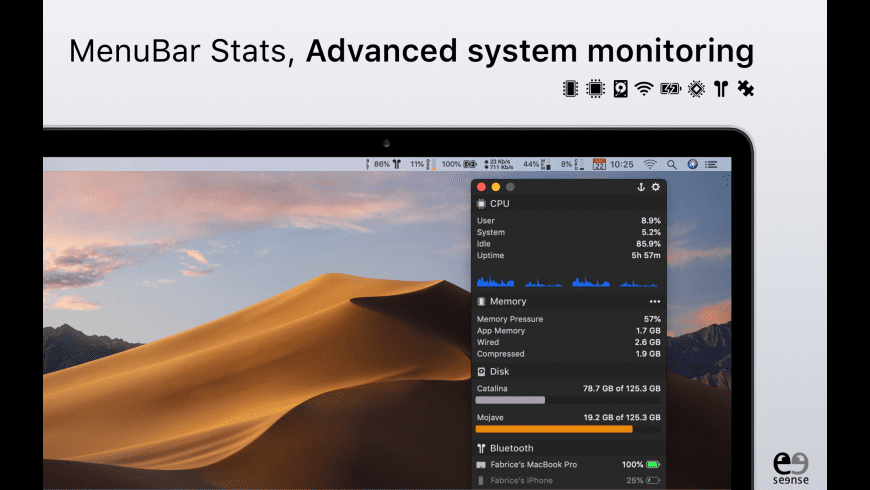Minimize the stats panel with yellow button
The image size is (870, 490).
click(495, 187)
